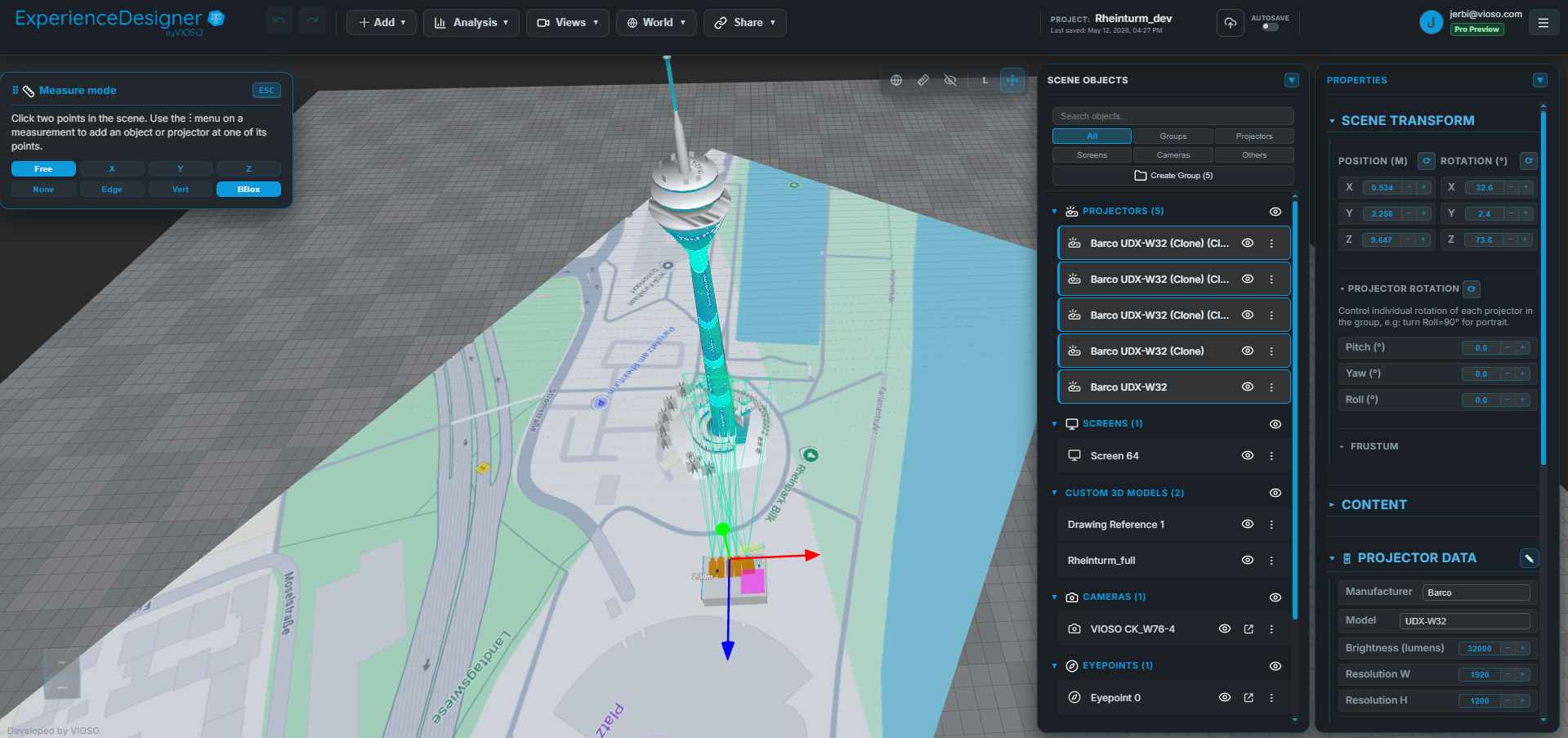Click the L local-space toggle in viewport toolbar
The height and width of the screenshot is (738, 1568).
985,80
